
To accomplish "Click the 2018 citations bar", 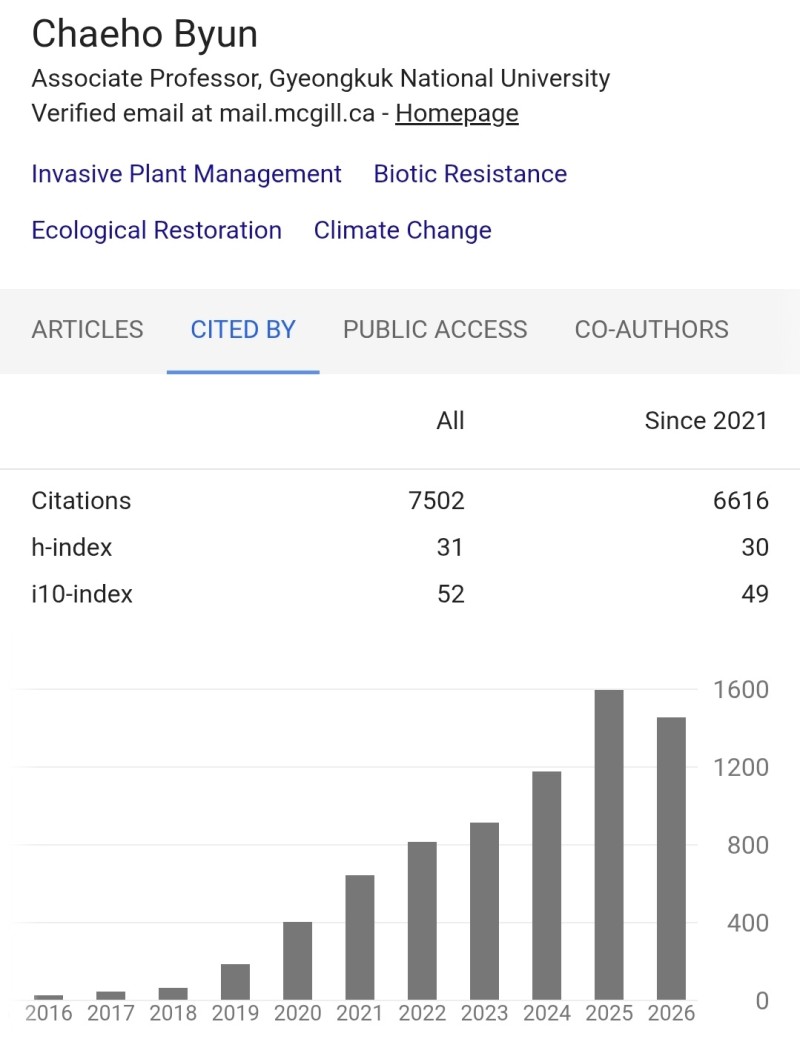I will click(173, 994).
